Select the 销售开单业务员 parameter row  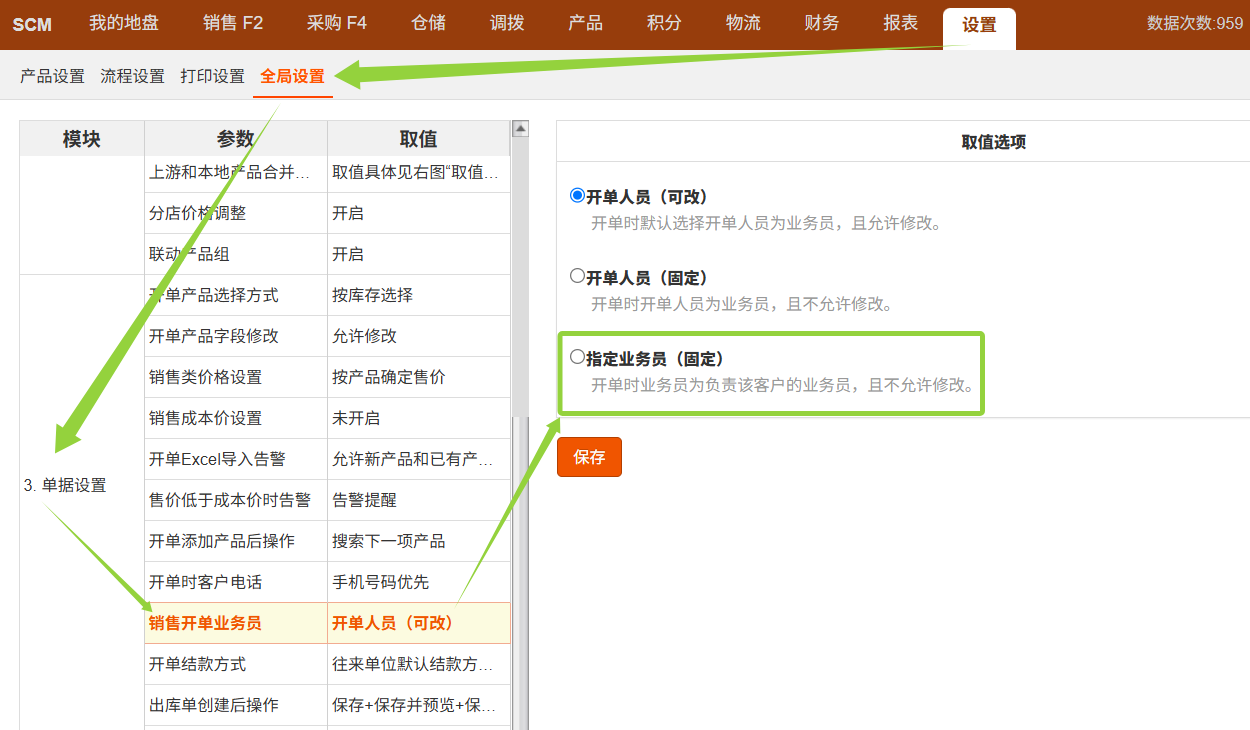[205, 623]
